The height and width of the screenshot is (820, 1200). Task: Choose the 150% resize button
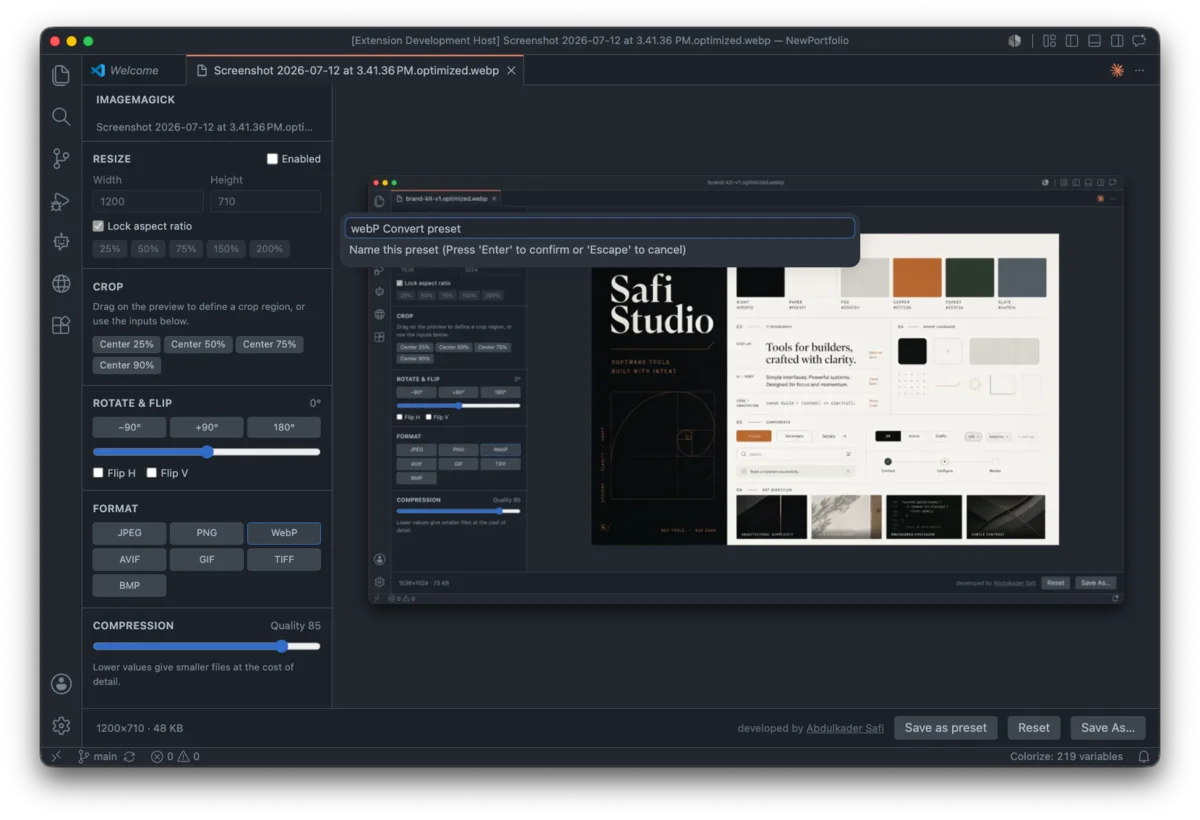[226, 249]
